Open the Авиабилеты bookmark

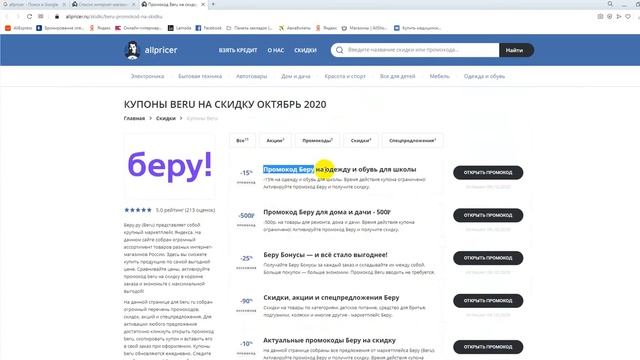coord(295,28)
